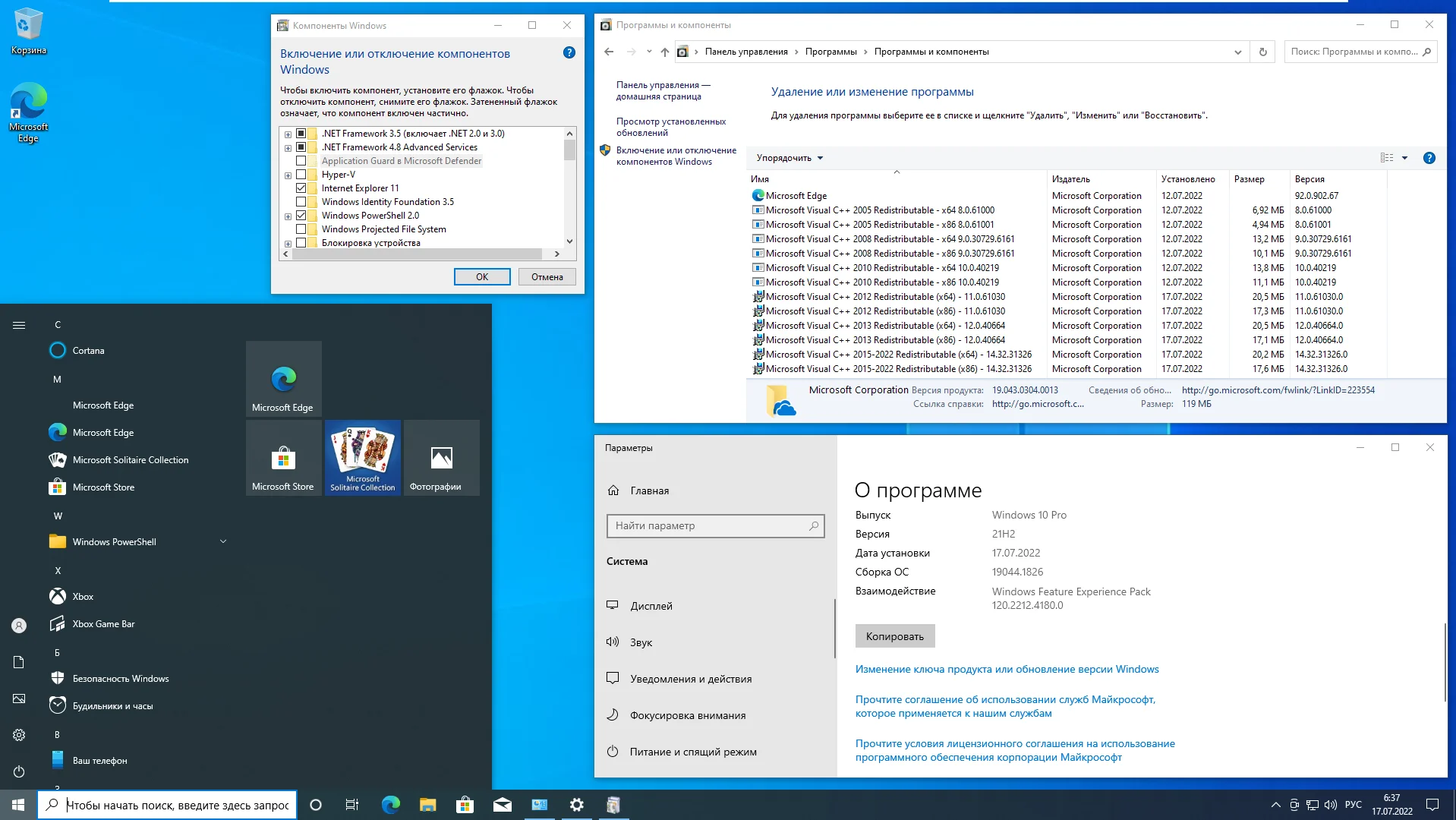Change the view layout of programs list
Image resolution: width=1456 pixels, height=820 pixels.
[x=1387, y=158]
